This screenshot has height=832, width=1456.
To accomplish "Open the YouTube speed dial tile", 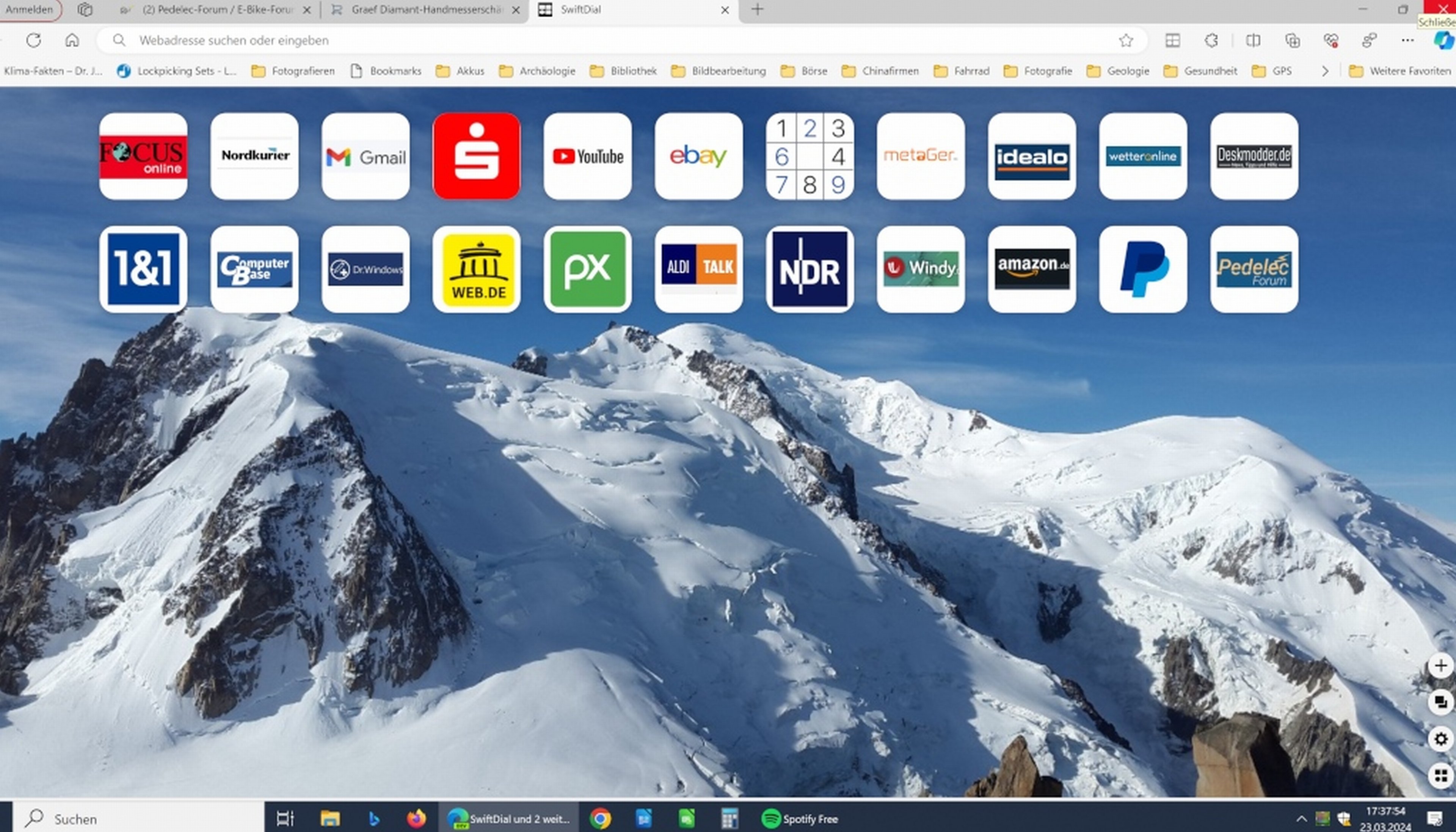I will tap(587, 156).
